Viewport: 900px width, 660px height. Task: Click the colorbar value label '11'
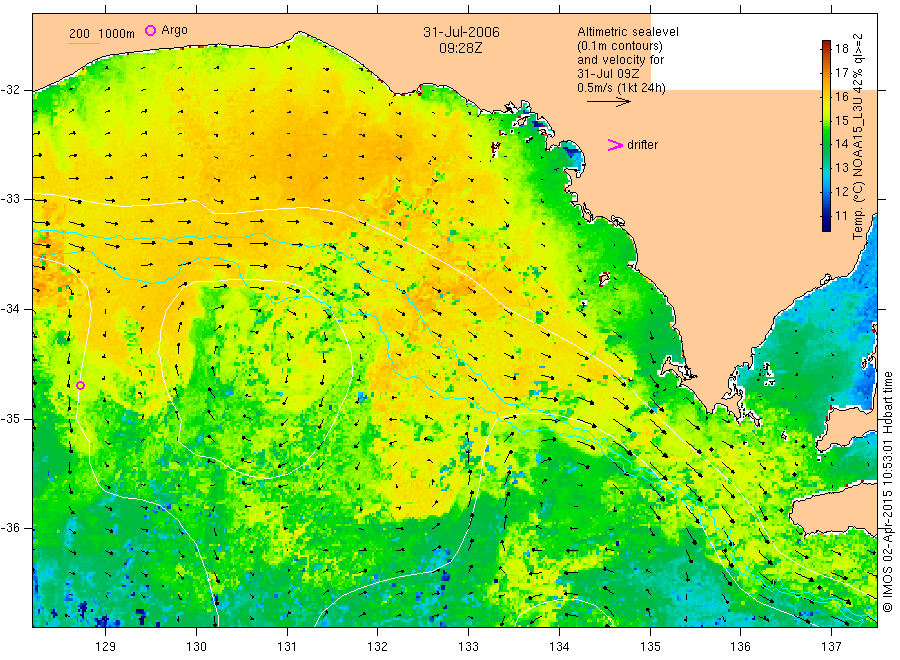pyautogui.click(x=841, y=216)
